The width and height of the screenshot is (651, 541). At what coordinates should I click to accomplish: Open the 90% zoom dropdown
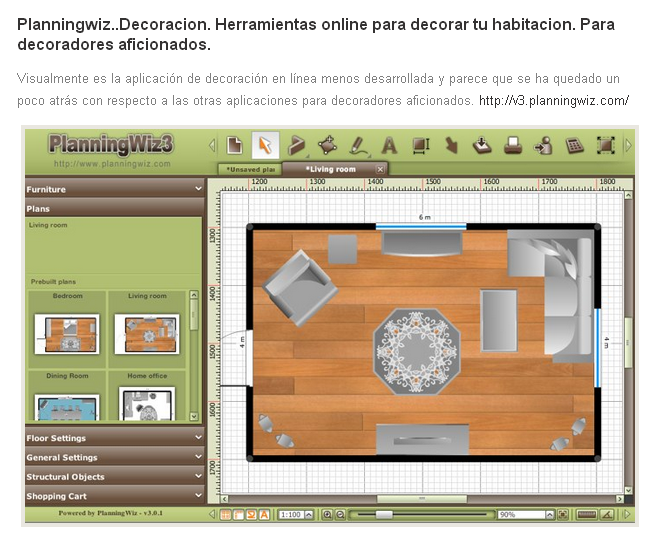[x=550, y=515]
